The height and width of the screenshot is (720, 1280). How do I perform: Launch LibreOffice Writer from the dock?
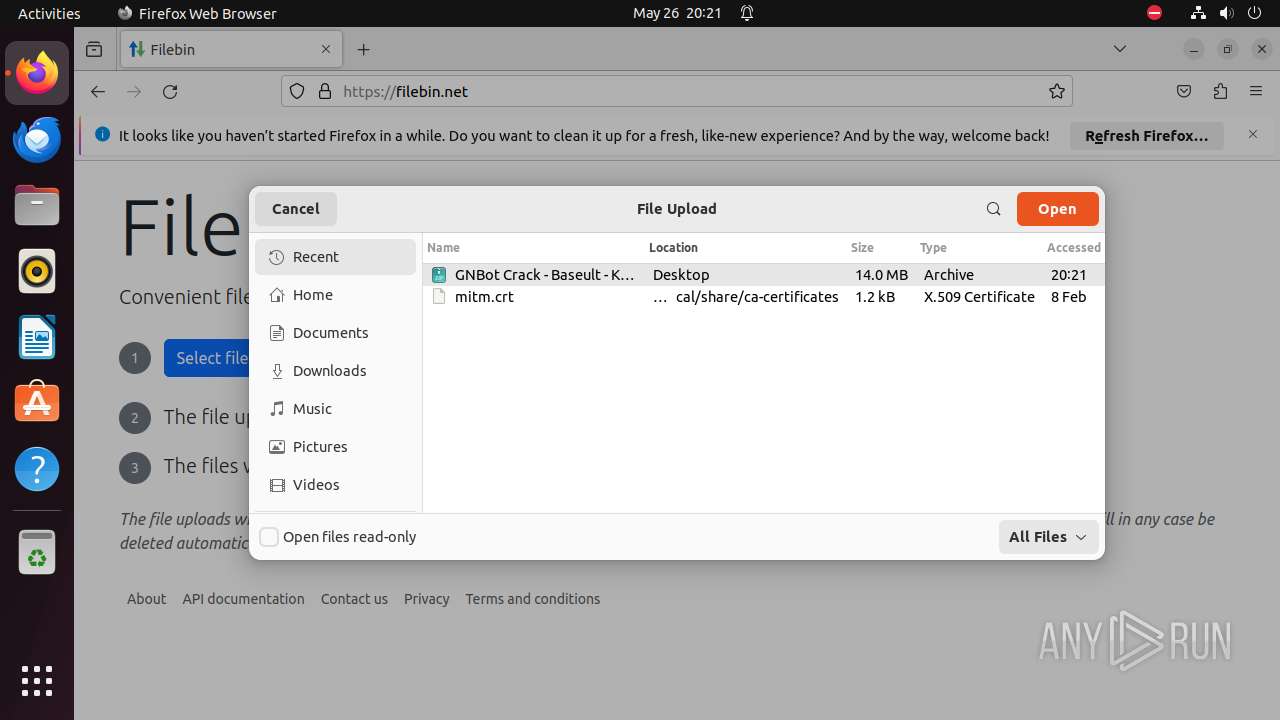click(x=37, y=338)
